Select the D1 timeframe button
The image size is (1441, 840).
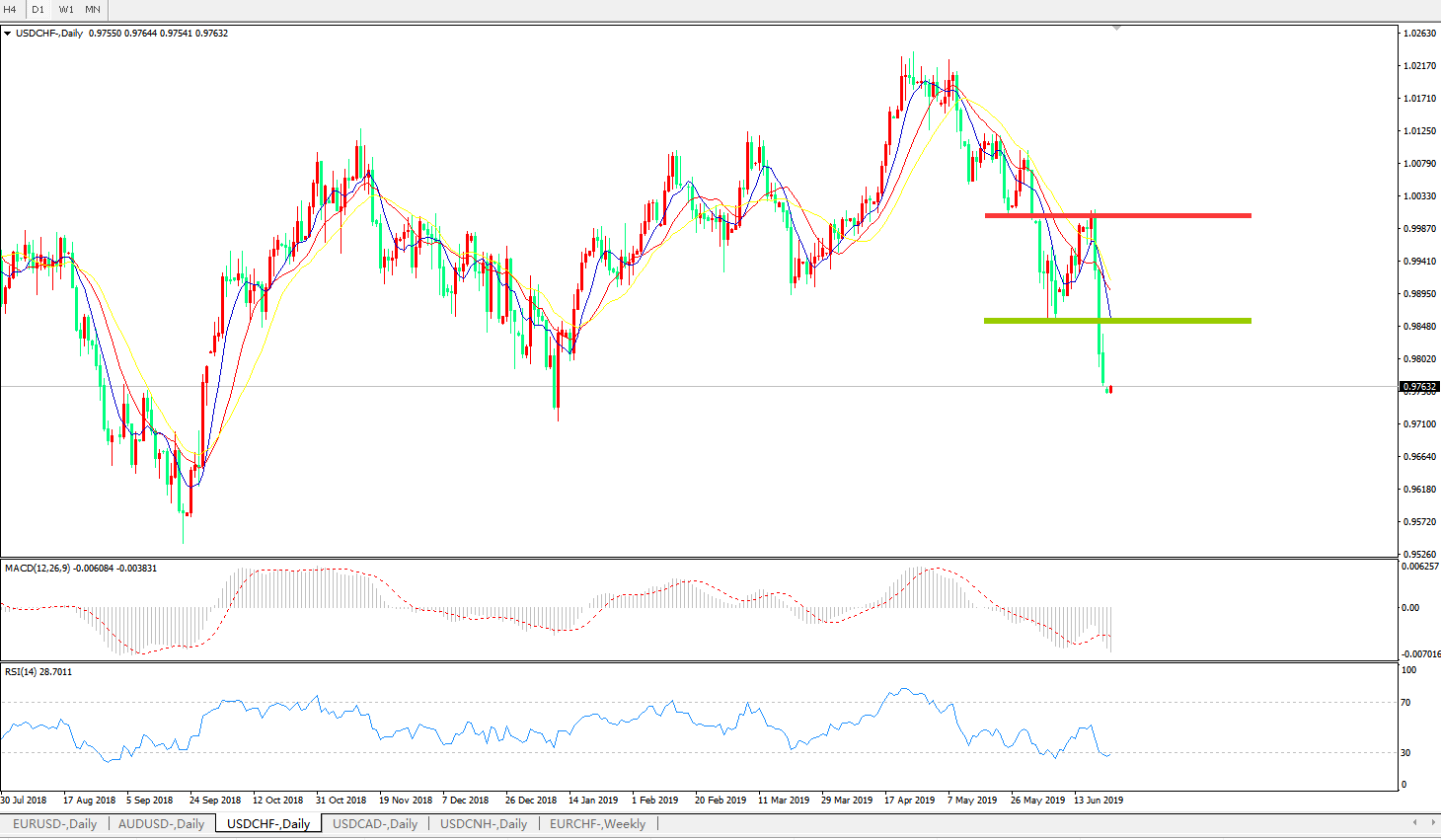pyautogui.click(x=38, y=9)
